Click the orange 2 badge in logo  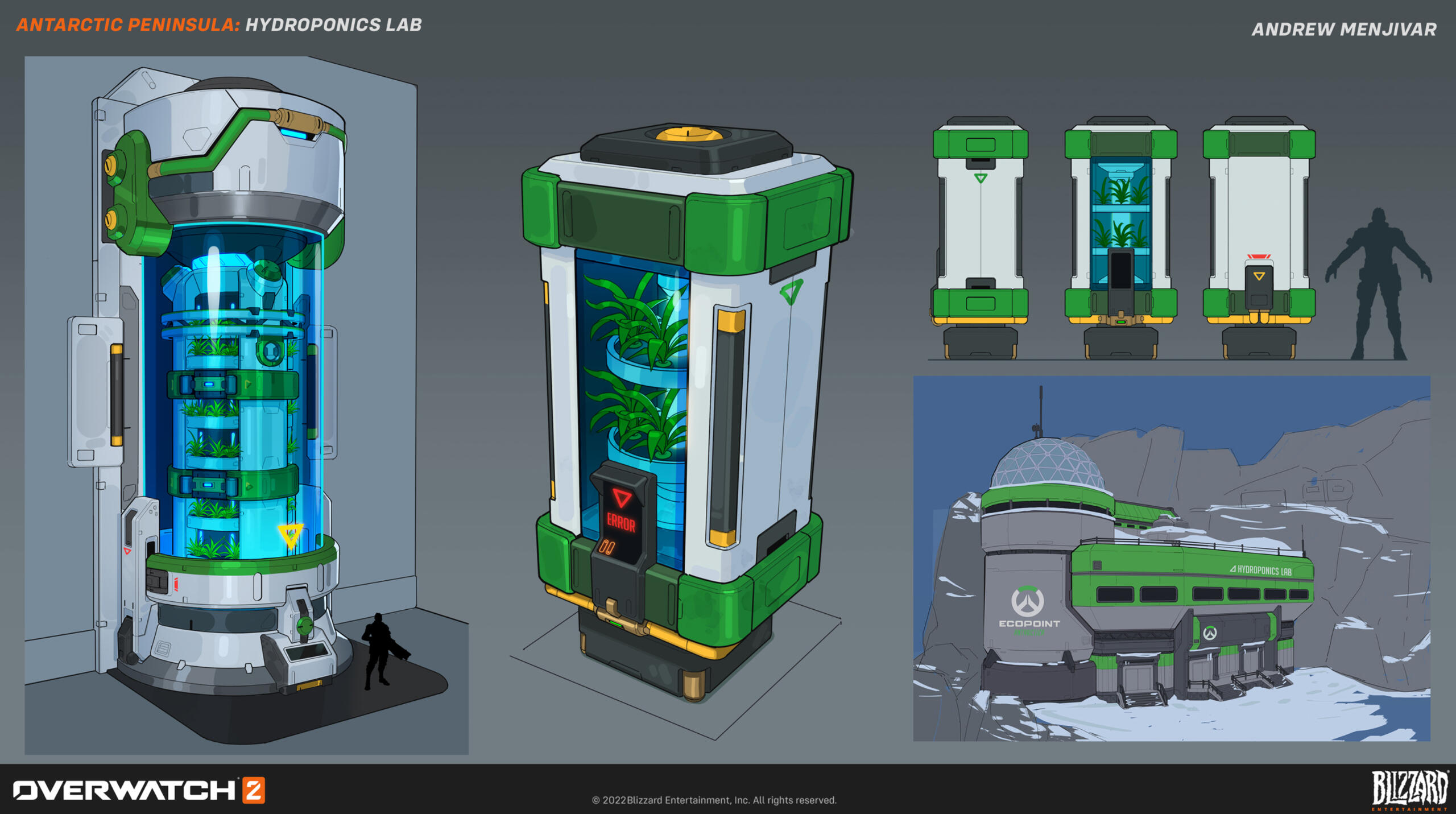point(254,790)
